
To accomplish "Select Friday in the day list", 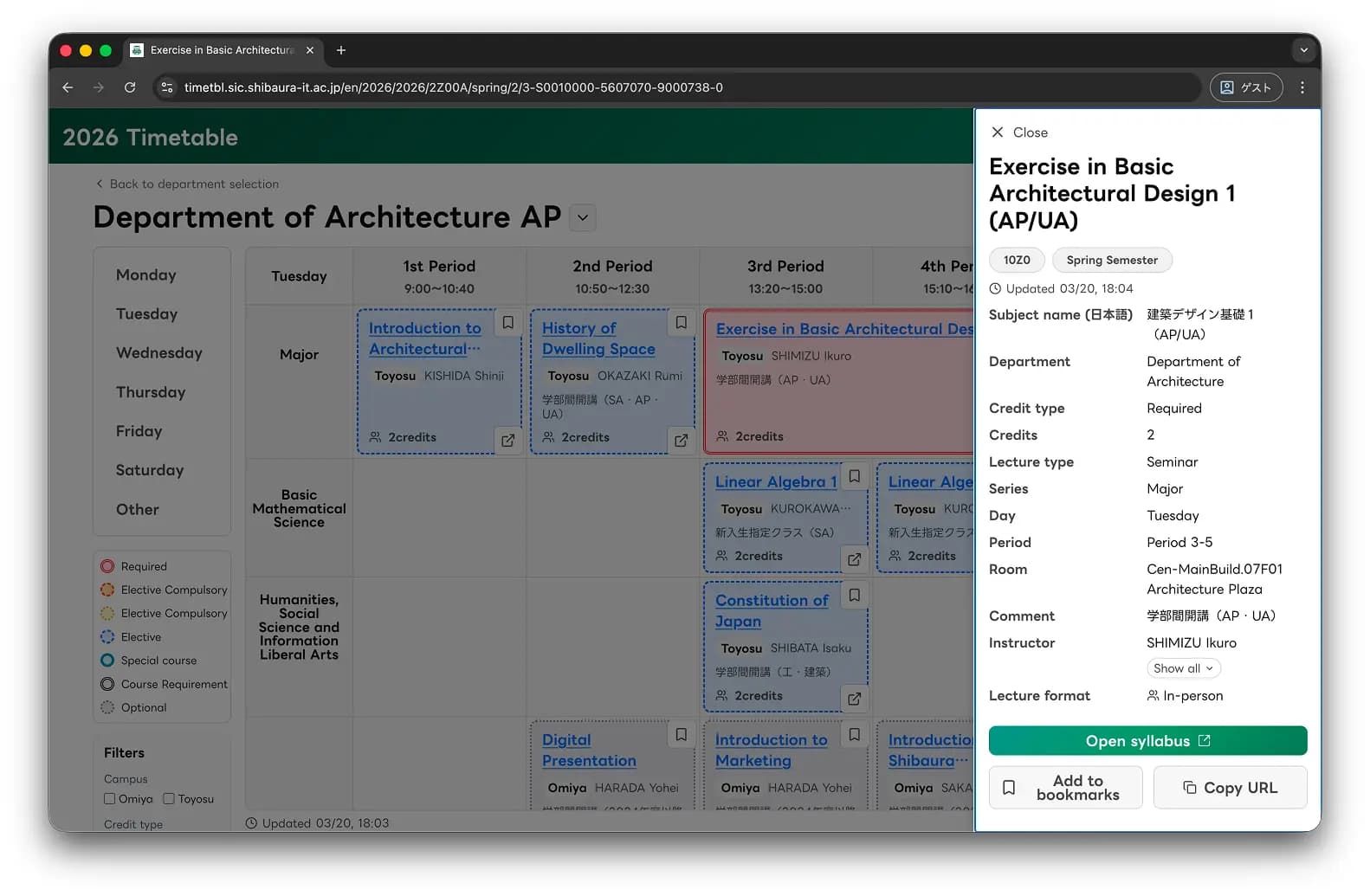I will coord(139,431).
